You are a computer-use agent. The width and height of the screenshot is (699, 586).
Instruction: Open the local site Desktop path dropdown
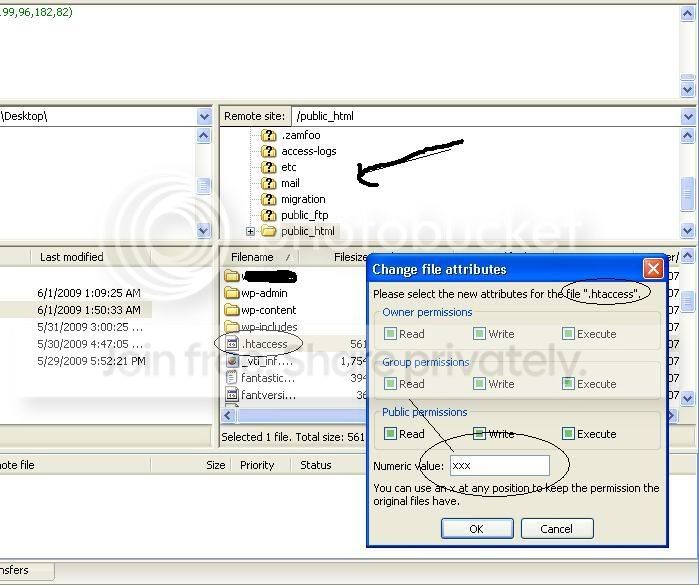coord(204,117)
